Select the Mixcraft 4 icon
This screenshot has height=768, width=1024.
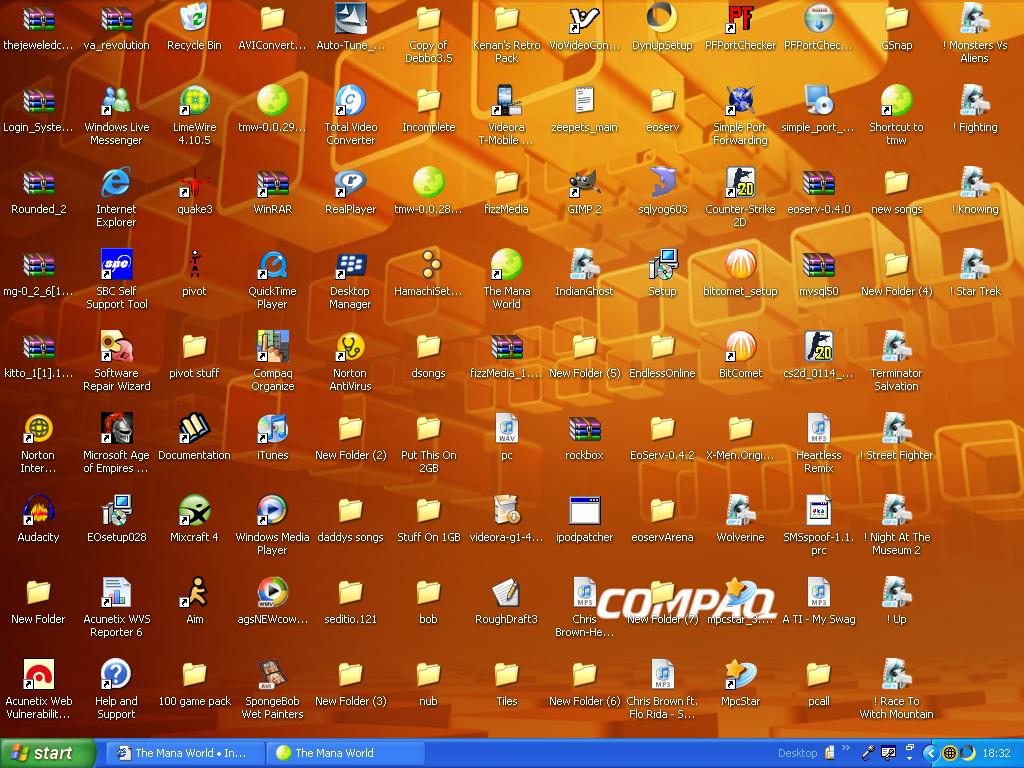[x=194, y=510]
